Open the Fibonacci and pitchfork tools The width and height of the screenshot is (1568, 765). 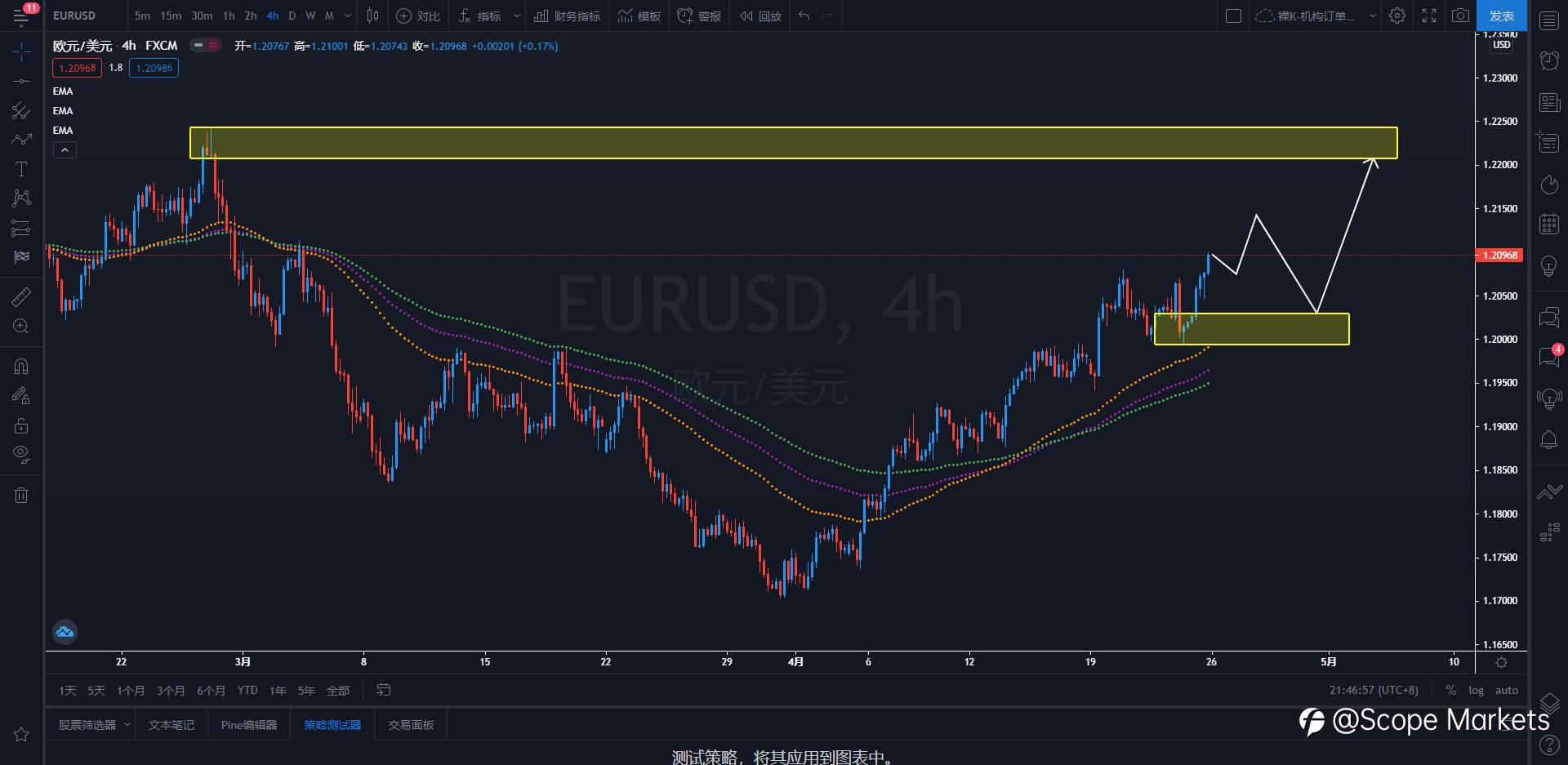point(21,110)
